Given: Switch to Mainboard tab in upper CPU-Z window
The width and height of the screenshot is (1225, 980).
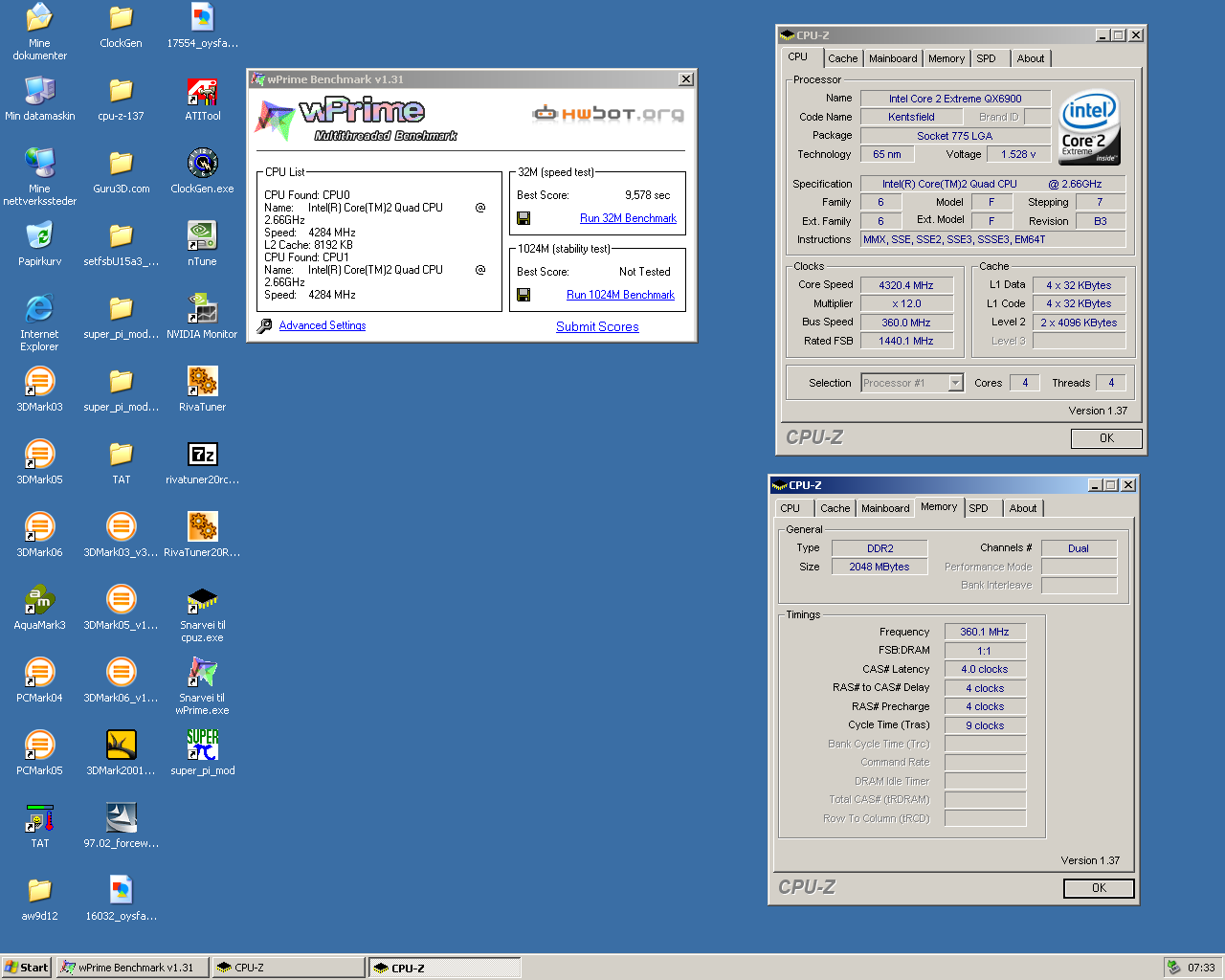Looking at the screenshot, I should pyautogui.click(x=893, y=58).
